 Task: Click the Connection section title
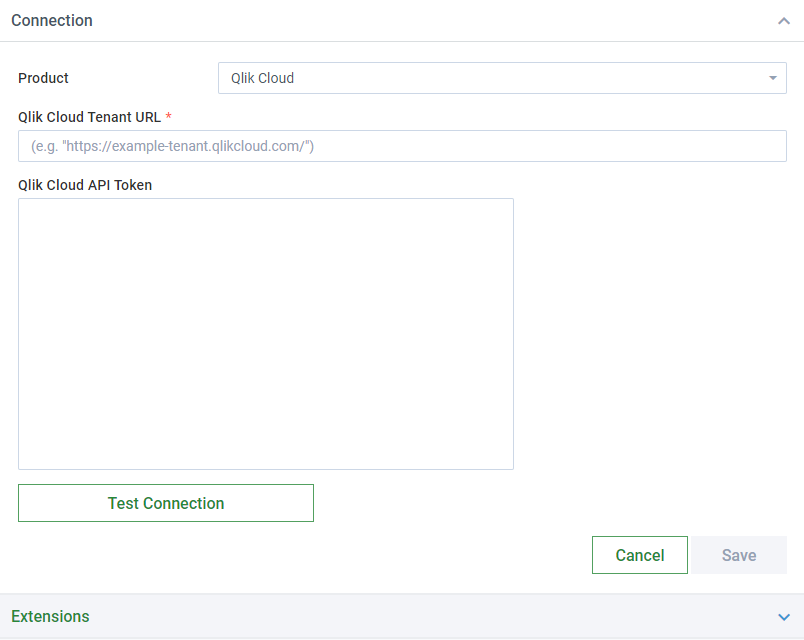52,21
